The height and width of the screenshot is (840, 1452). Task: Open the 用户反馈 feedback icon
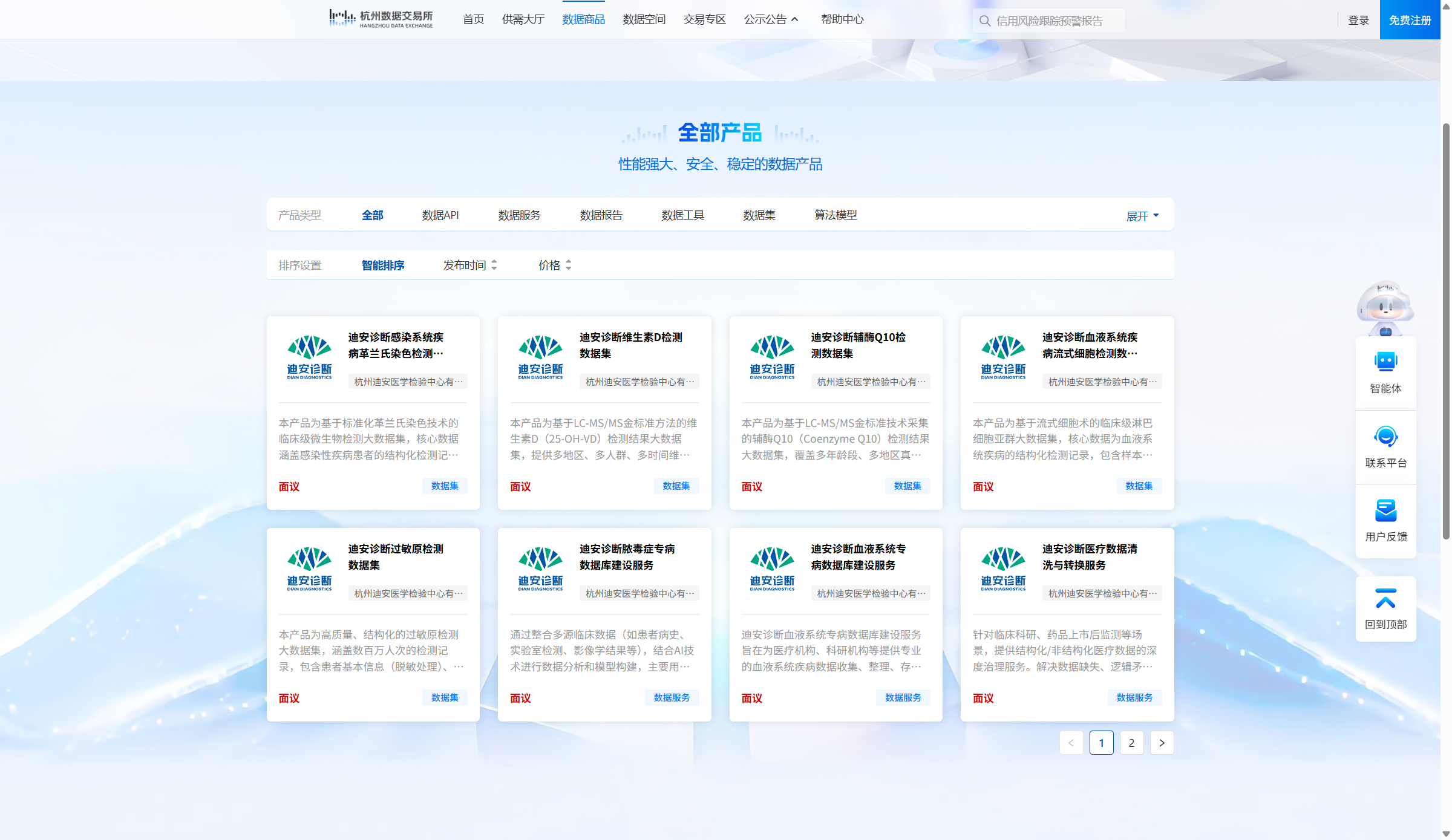point(1385,511)
